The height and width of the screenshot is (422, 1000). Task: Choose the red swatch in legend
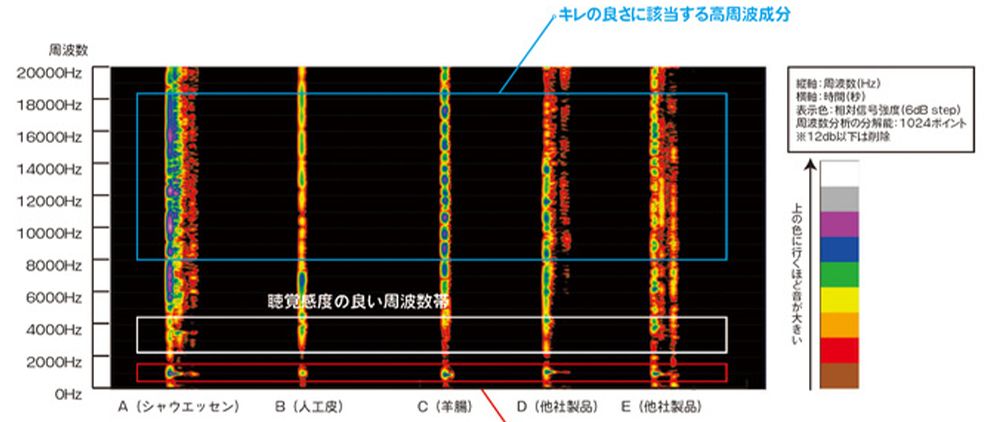841,351
